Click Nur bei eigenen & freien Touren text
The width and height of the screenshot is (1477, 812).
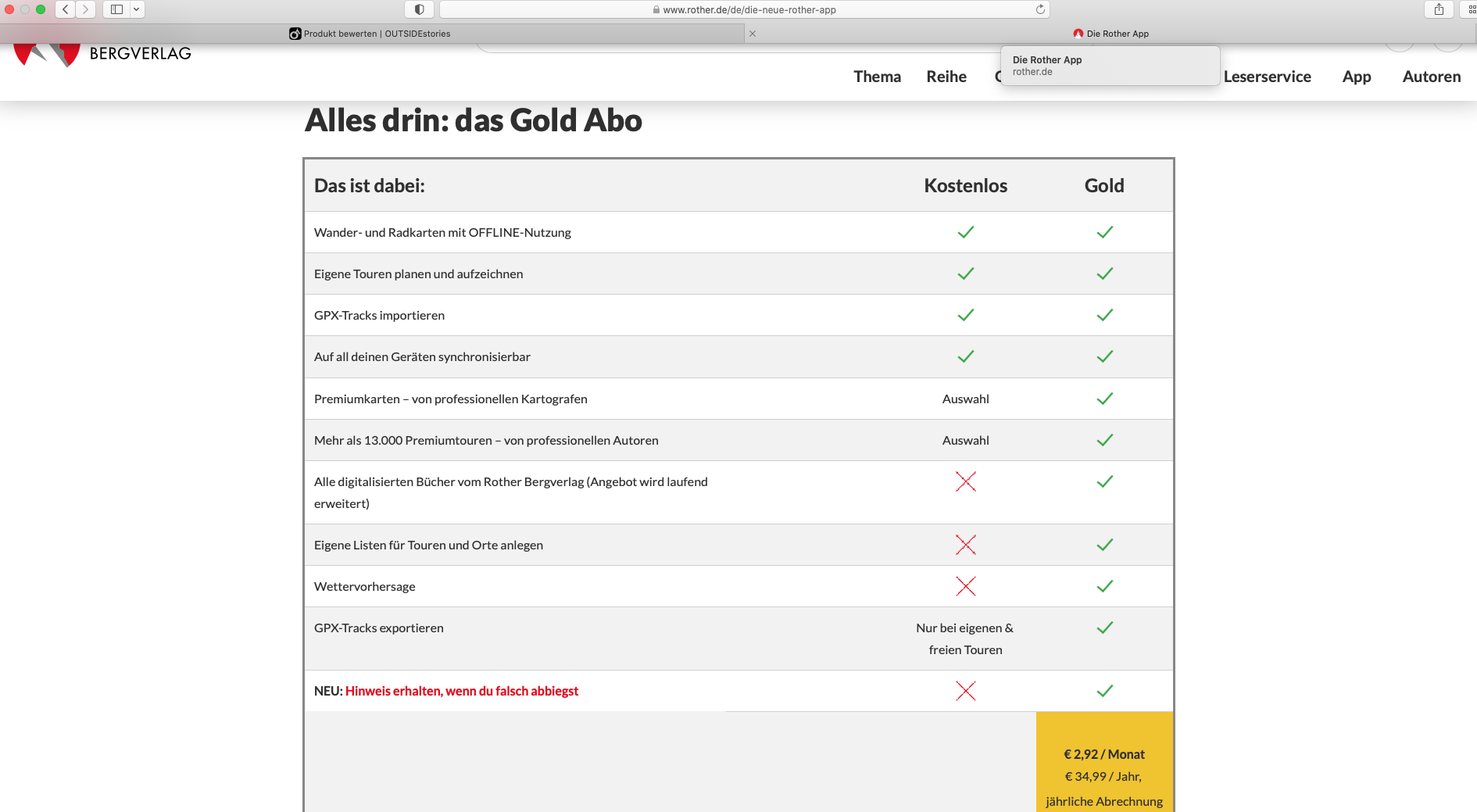965,639
